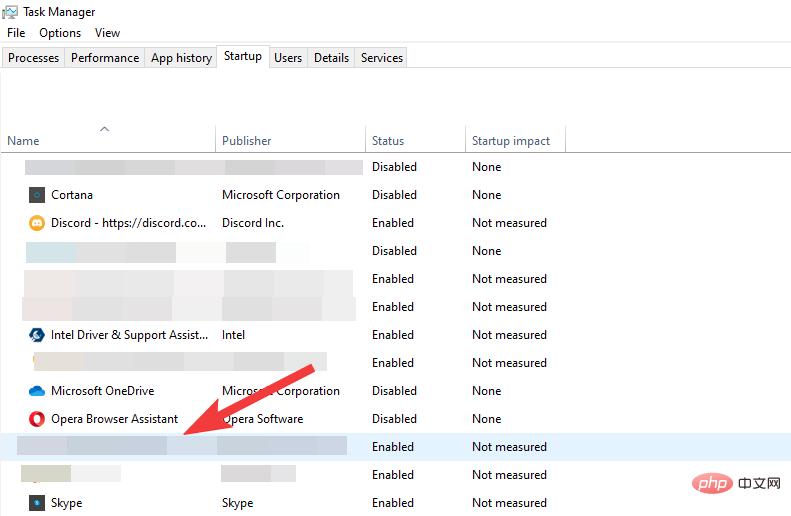The height and width of the screenshot is (516, 791).
Task: Open the File menu
Action: pos(16,33)
